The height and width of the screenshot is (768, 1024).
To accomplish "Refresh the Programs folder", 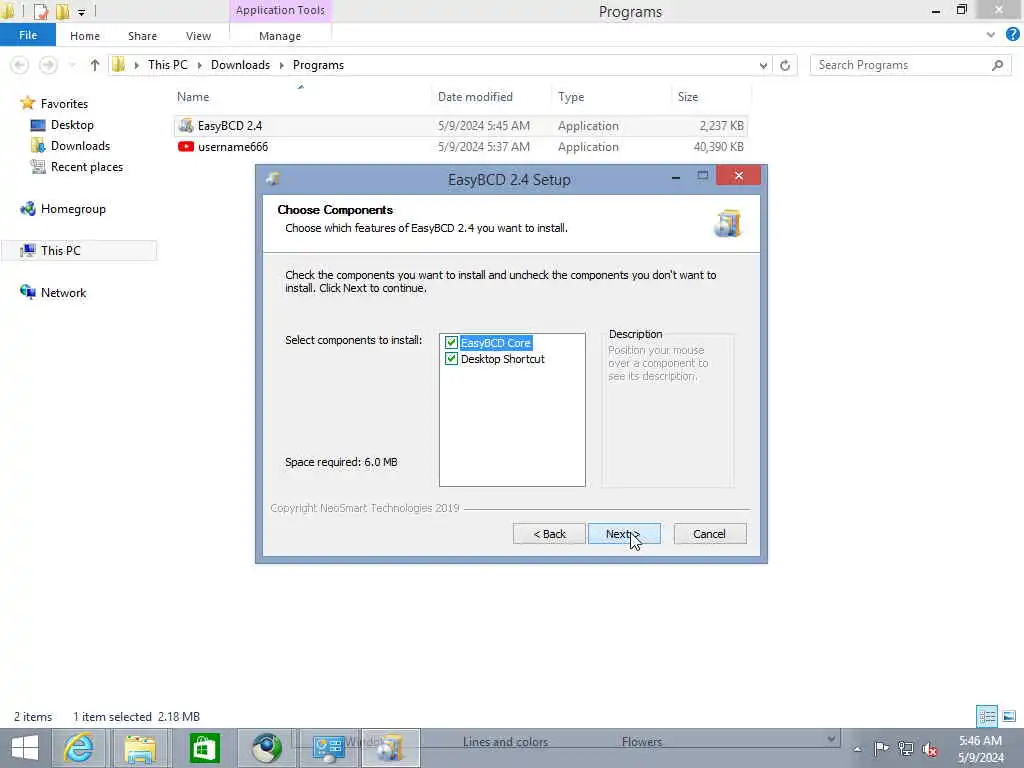I will click(x=785, y=65).
